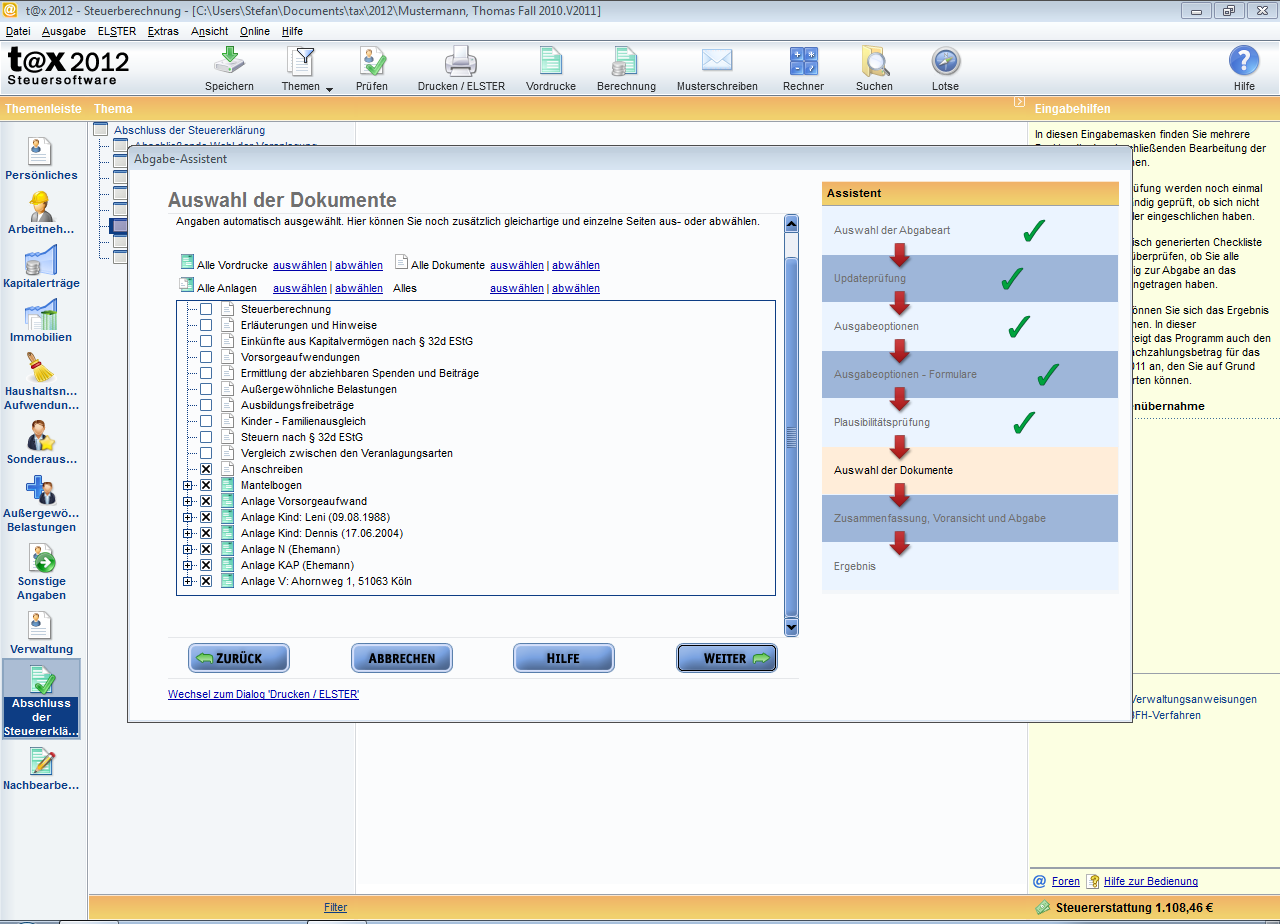Viewport: 1280px width, 924px height.
Task: Open the Lotse compass icon
Action: click(x=945, y=62)
